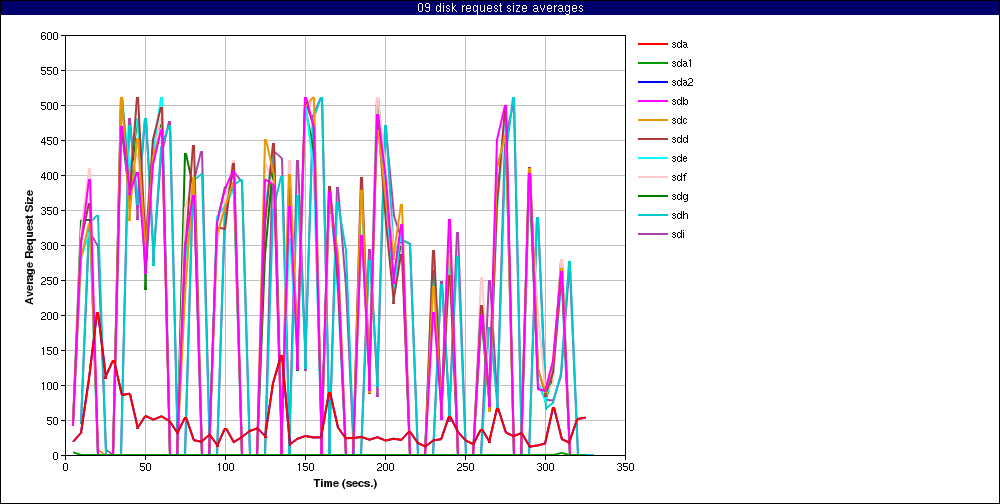The height and width of the screenshot is (504, 1000).
Task: Select the sdd legend entry
Action: click(x=663, y=139)
